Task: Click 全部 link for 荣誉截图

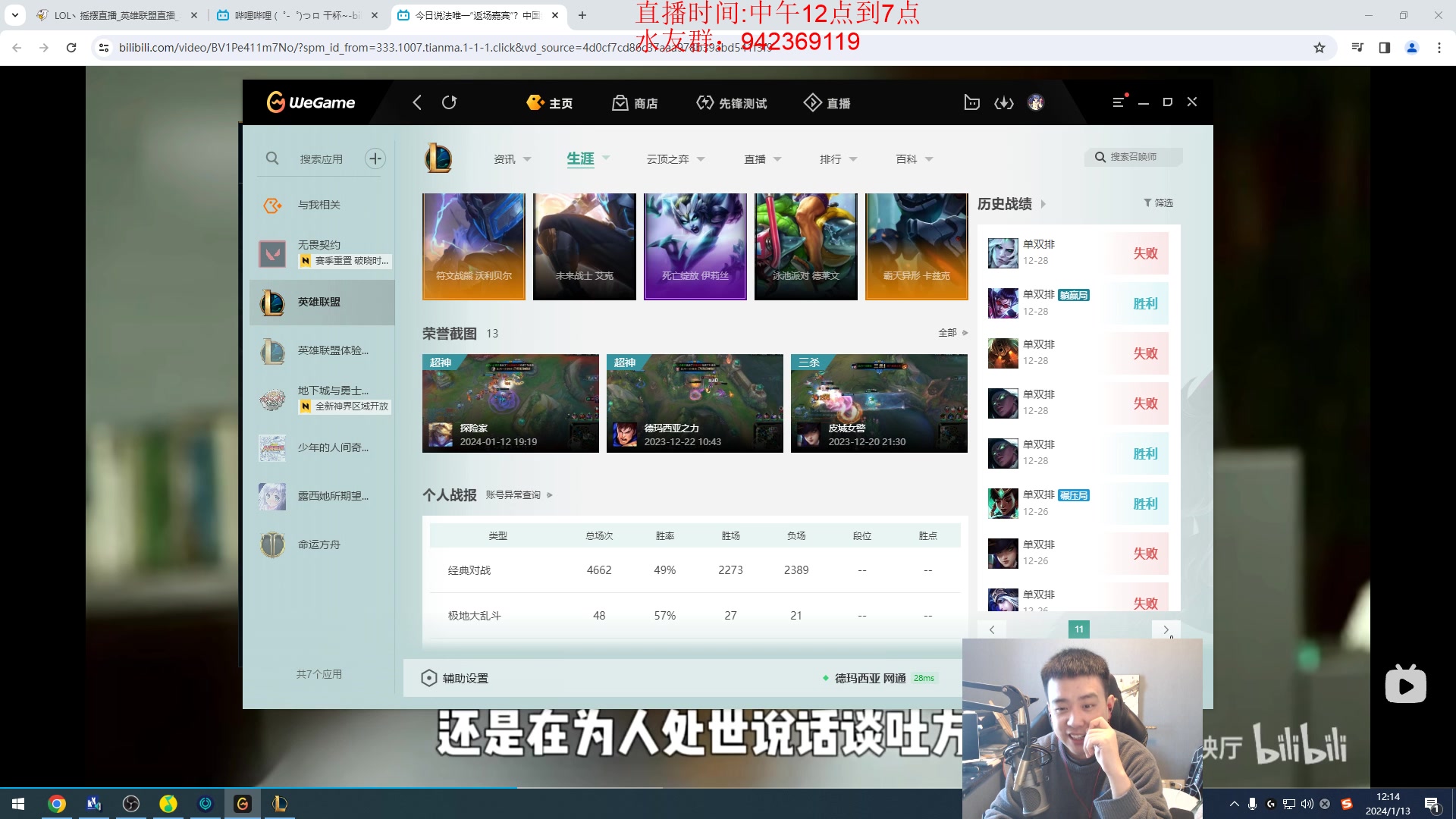Action: click(953, 333)
